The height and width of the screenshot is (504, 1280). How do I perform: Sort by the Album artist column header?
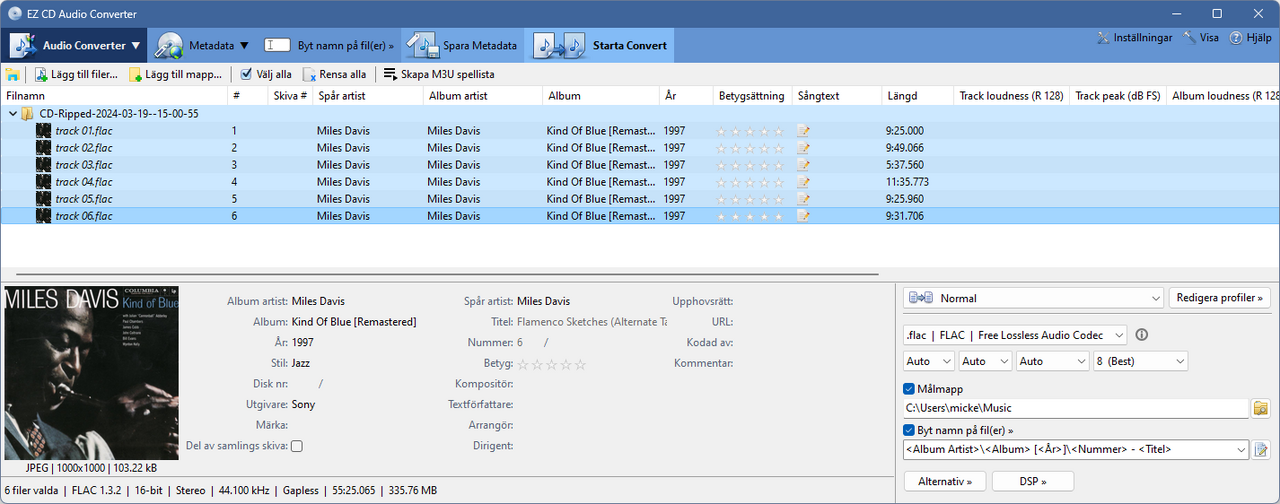(482, 96)
